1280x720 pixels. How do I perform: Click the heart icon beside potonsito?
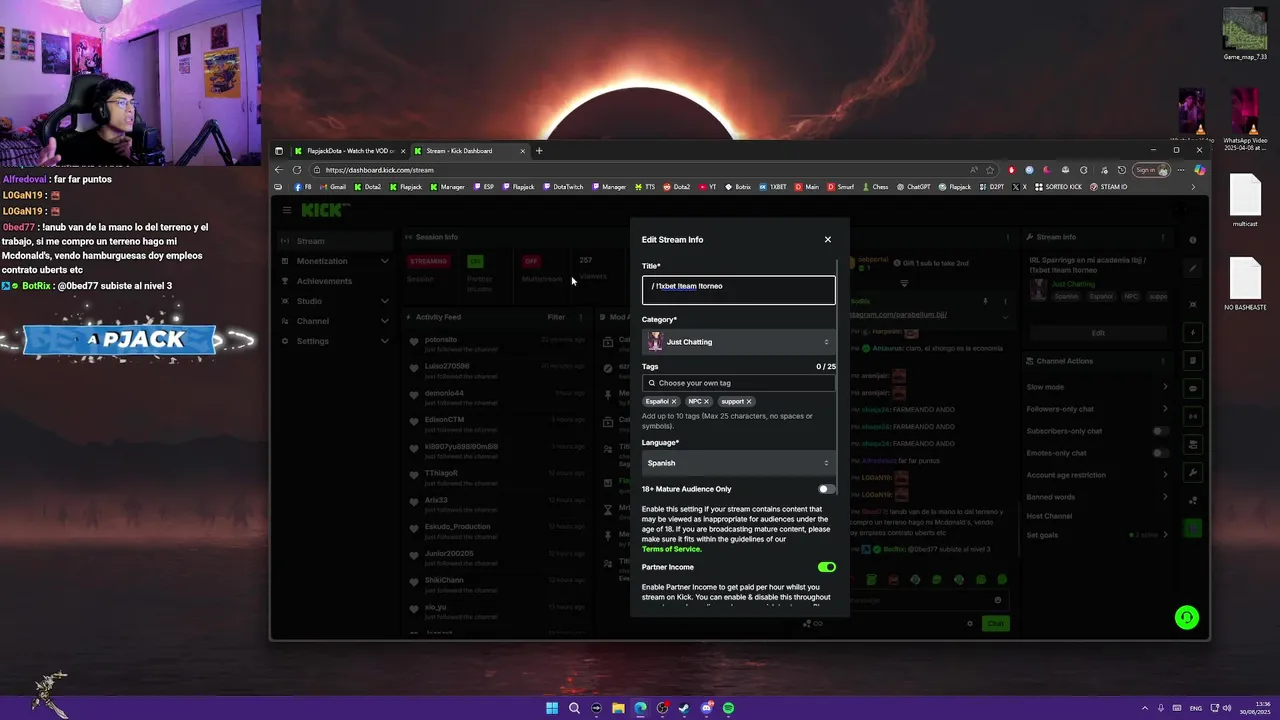point(414,342)
